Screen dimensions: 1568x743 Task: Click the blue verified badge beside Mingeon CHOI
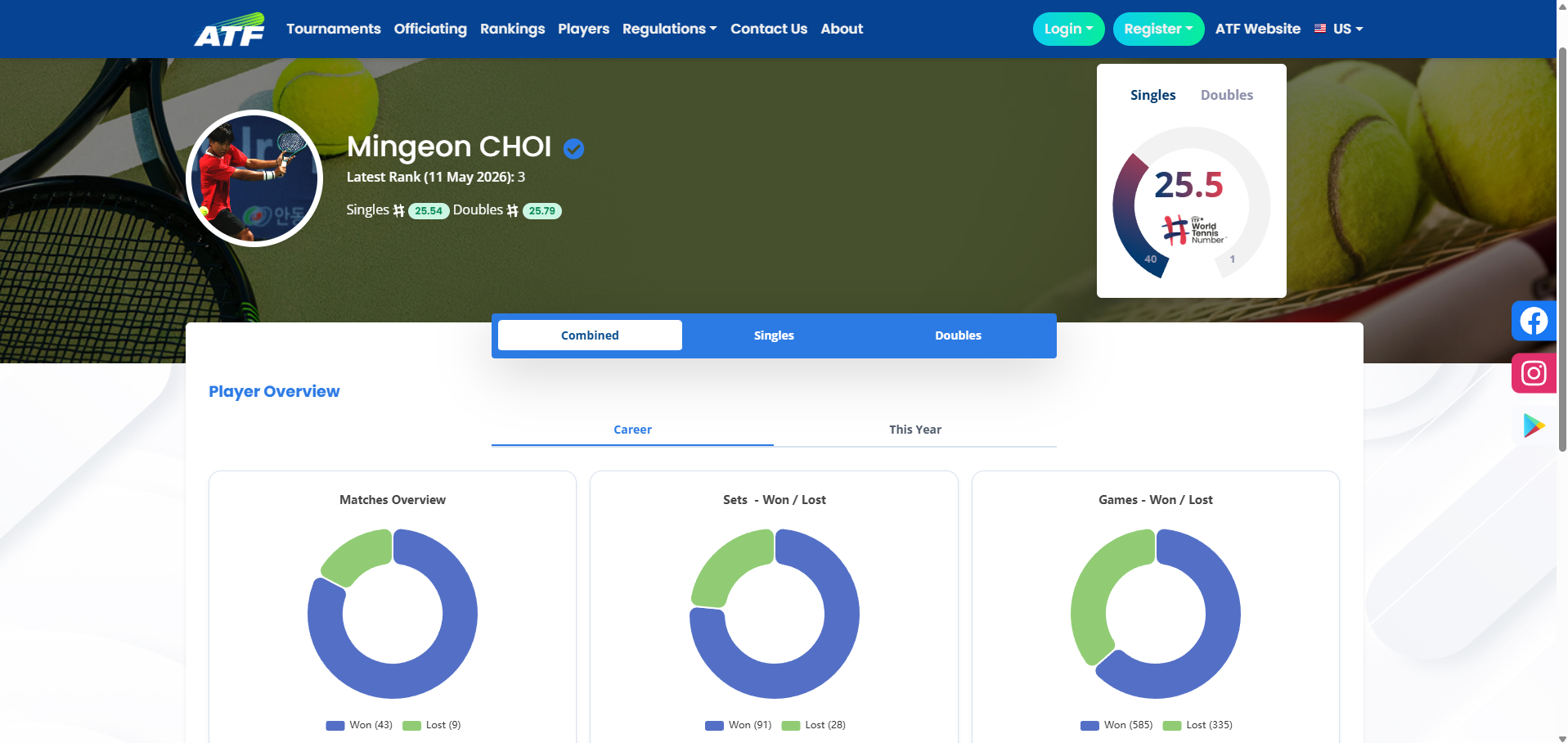pos(574,148)
